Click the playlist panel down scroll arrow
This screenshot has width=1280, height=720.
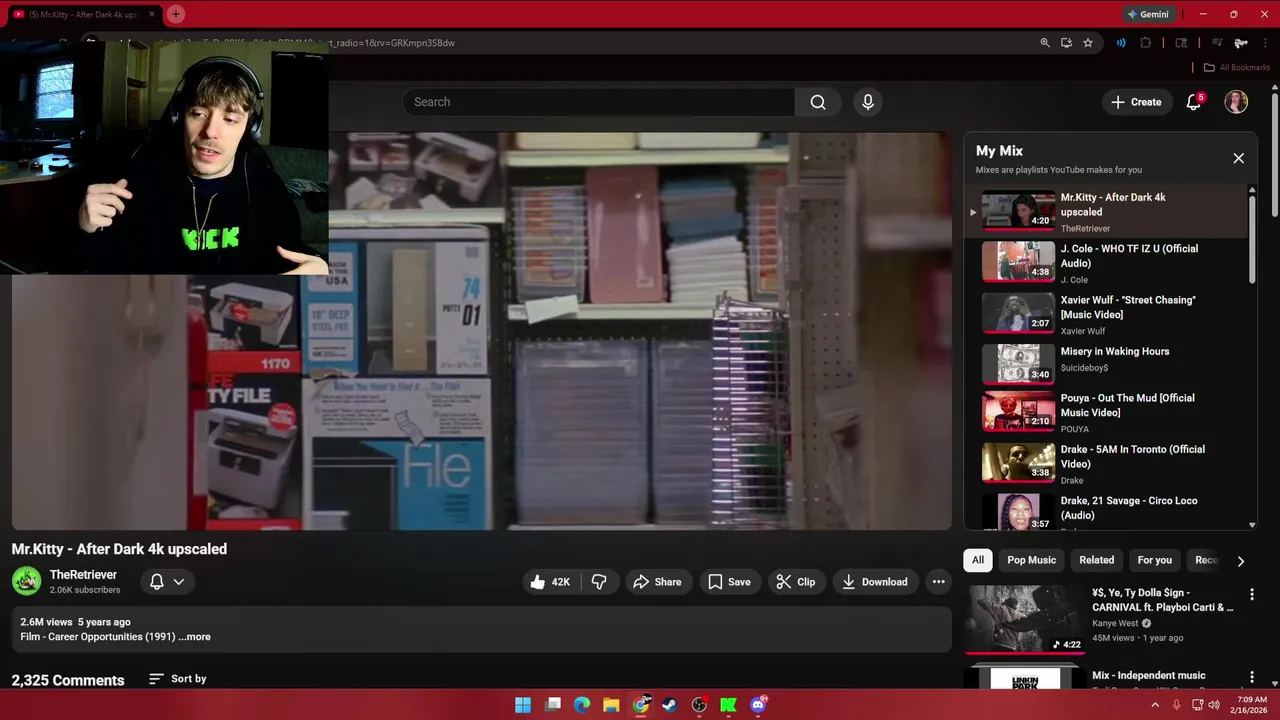tap(1252, 525)
